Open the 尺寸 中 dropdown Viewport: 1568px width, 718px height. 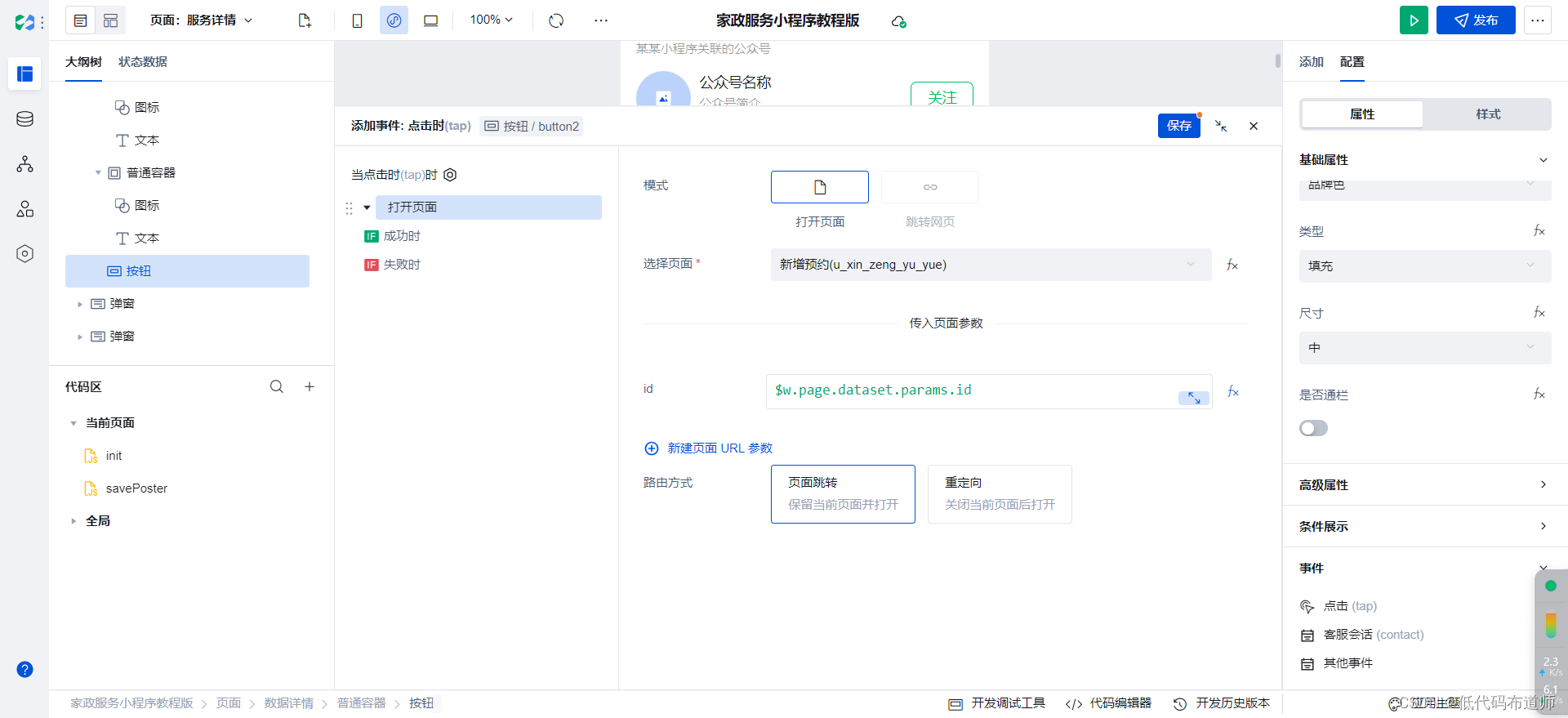1425,348
